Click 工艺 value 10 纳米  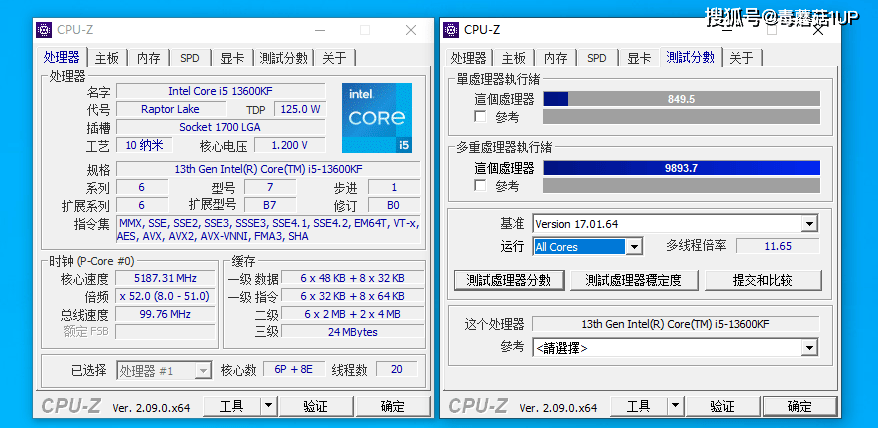144,145
